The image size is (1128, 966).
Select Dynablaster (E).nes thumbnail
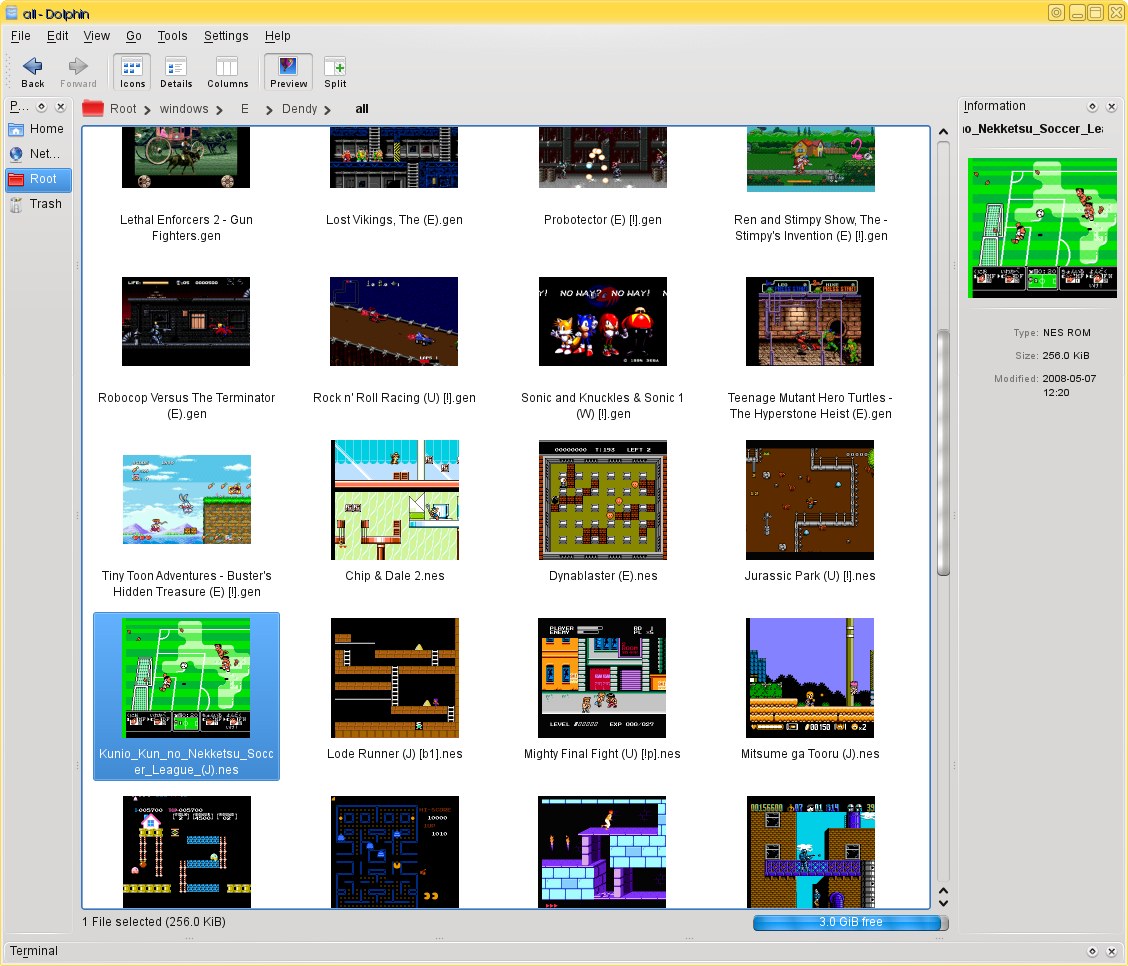[603, 500]
